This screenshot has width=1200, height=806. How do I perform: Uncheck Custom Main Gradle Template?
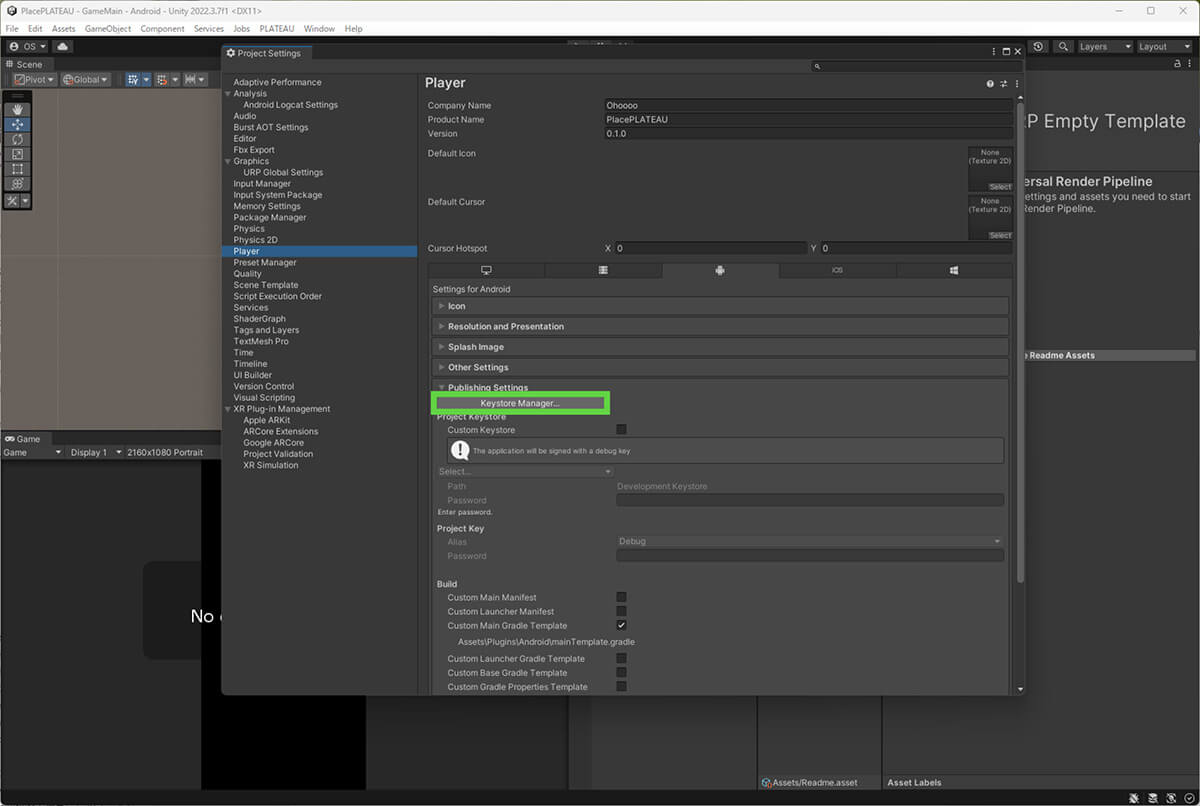[x=621, y=625]
